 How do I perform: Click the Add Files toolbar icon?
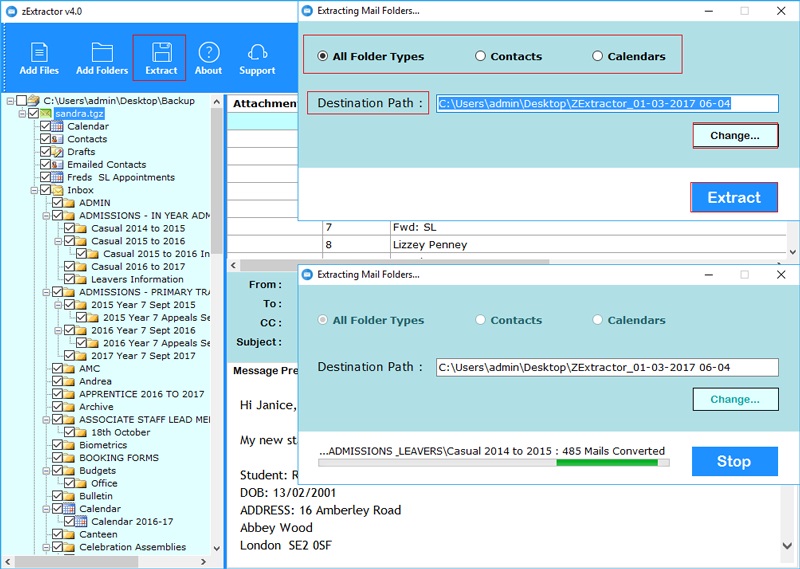(x=39, y=52)
